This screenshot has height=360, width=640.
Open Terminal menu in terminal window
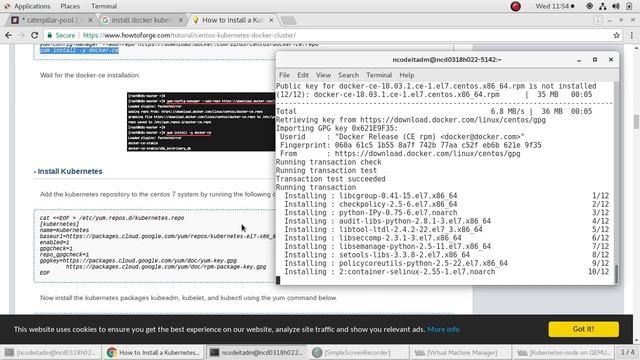(x=379, y=75)
